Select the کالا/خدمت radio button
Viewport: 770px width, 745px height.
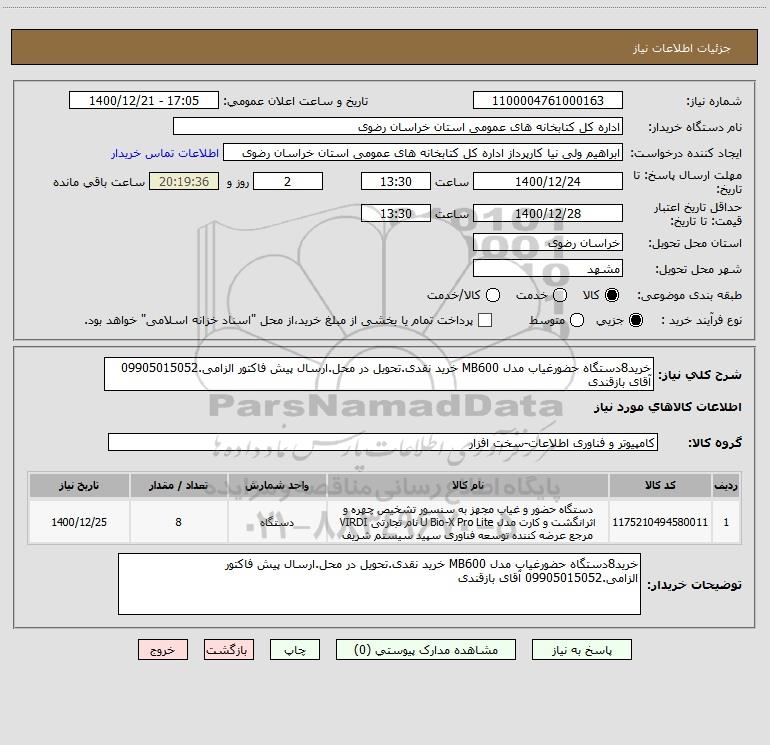(x=493, y=295)
